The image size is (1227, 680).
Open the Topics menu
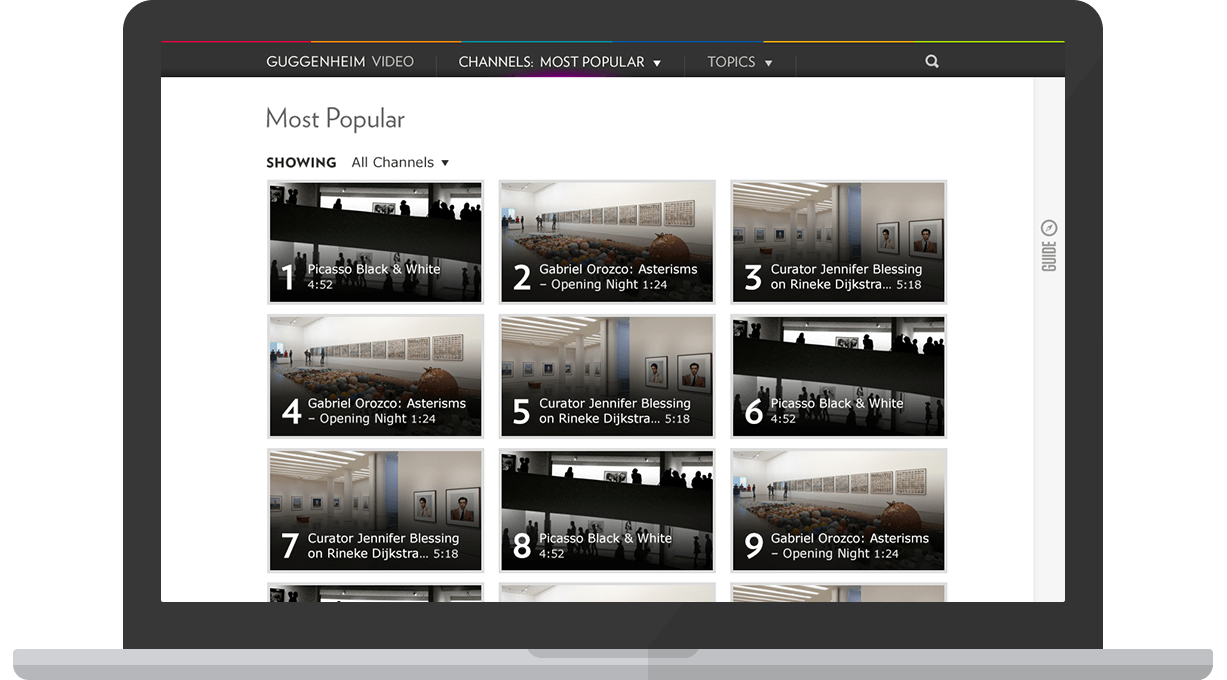731,62
